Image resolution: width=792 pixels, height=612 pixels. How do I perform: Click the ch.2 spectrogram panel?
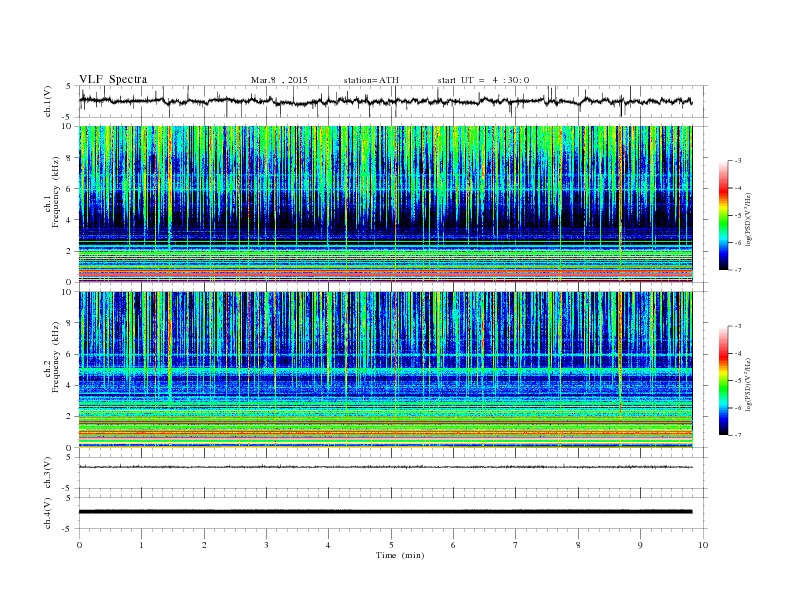pos(385,370)
